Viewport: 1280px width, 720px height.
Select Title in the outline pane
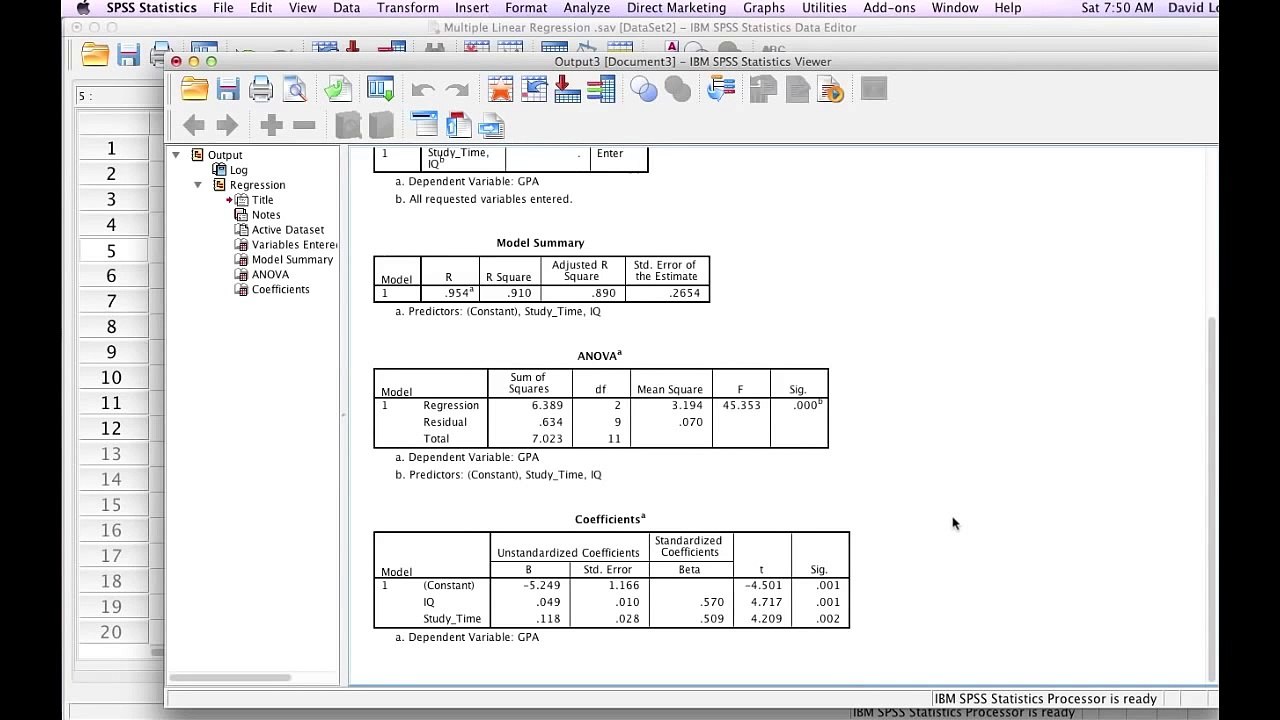pos(262,200)
